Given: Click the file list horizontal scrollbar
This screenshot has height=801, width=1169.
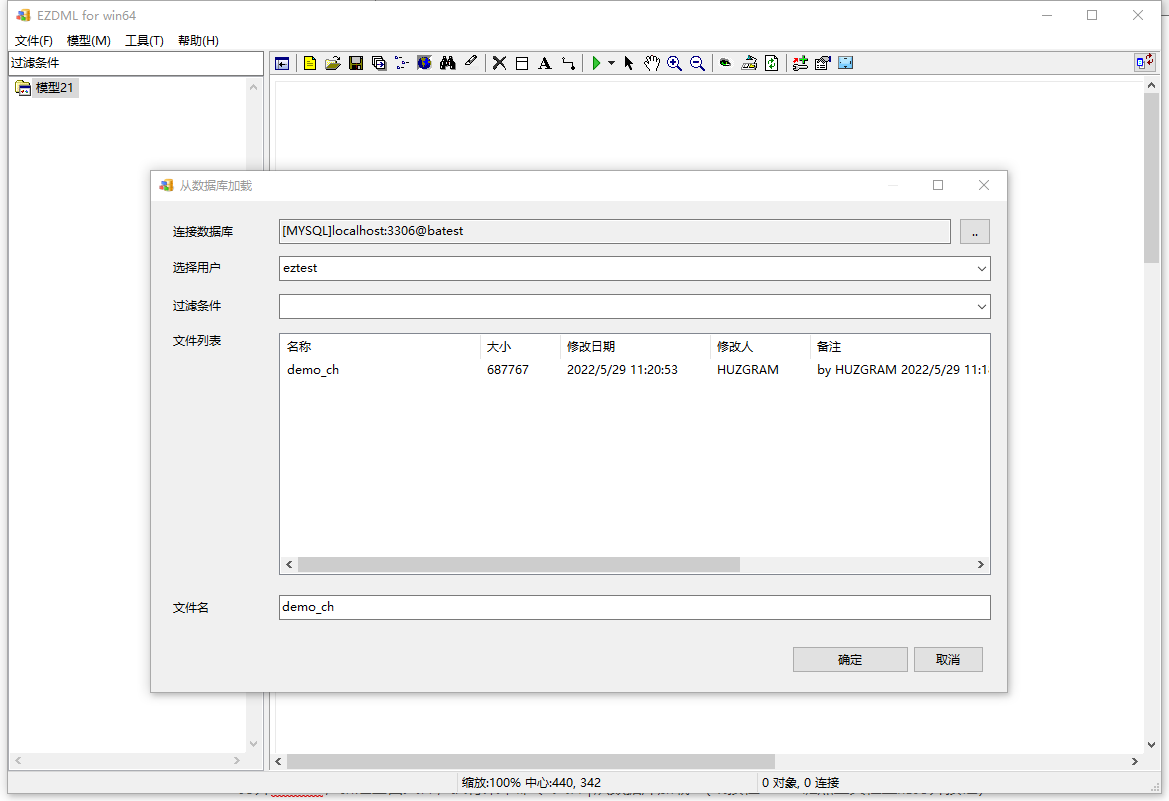Looking at the screenshot, I should [518, 565].
